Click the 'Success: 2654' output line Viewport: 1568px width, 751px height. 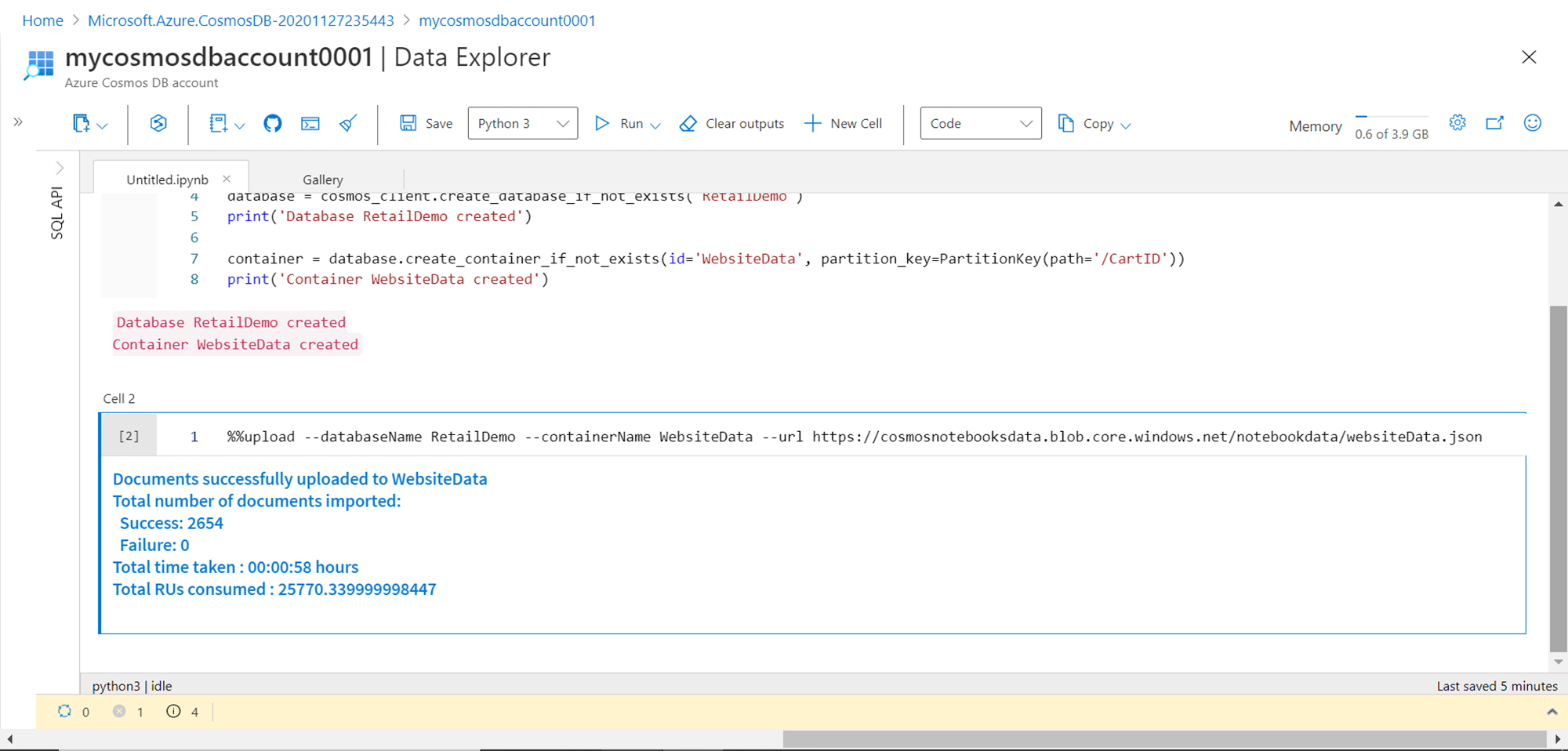tap(172, 523)
